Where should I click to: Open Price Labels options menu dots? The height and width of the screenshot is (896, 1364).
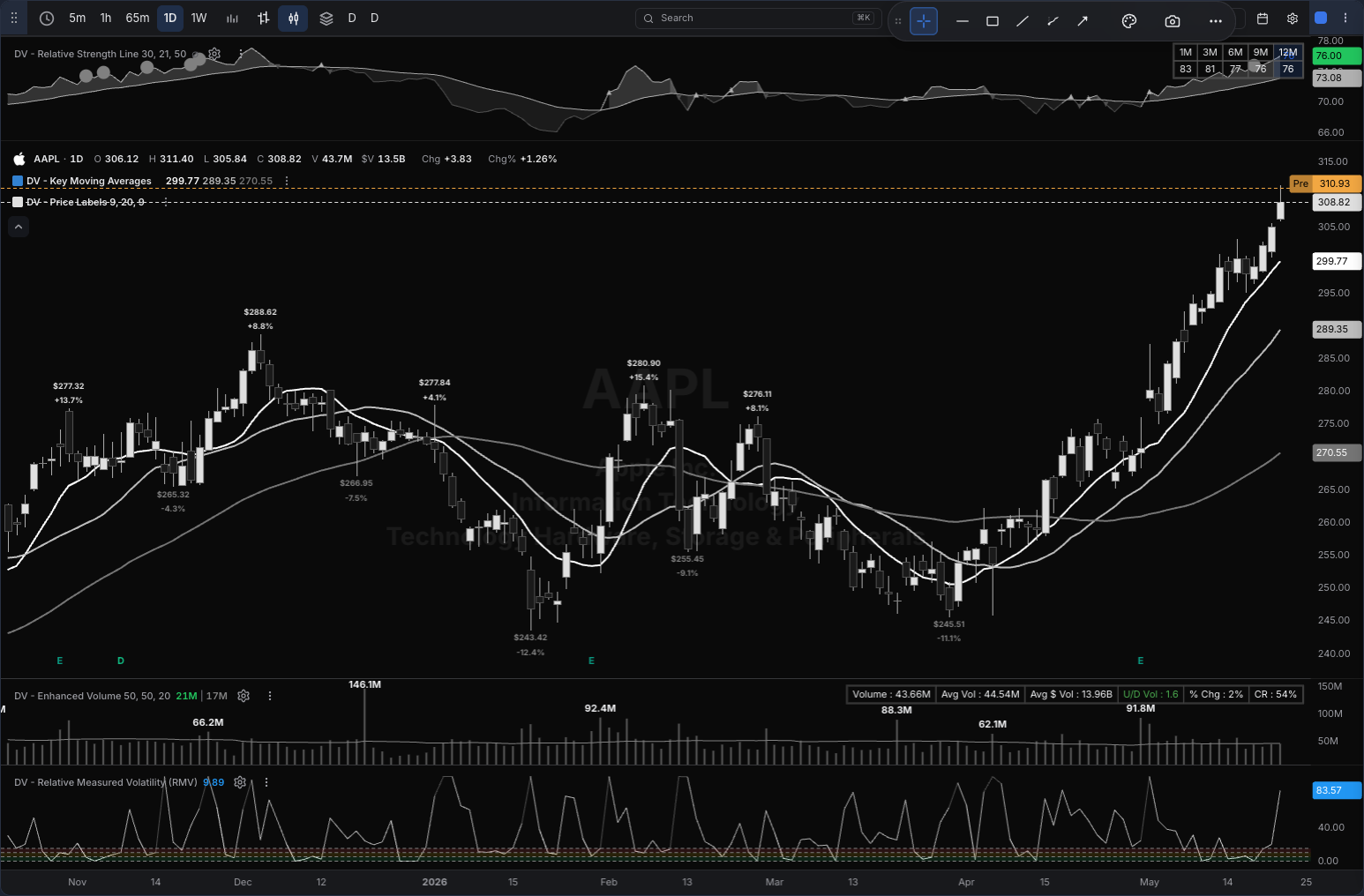click(x=165, y=202)
